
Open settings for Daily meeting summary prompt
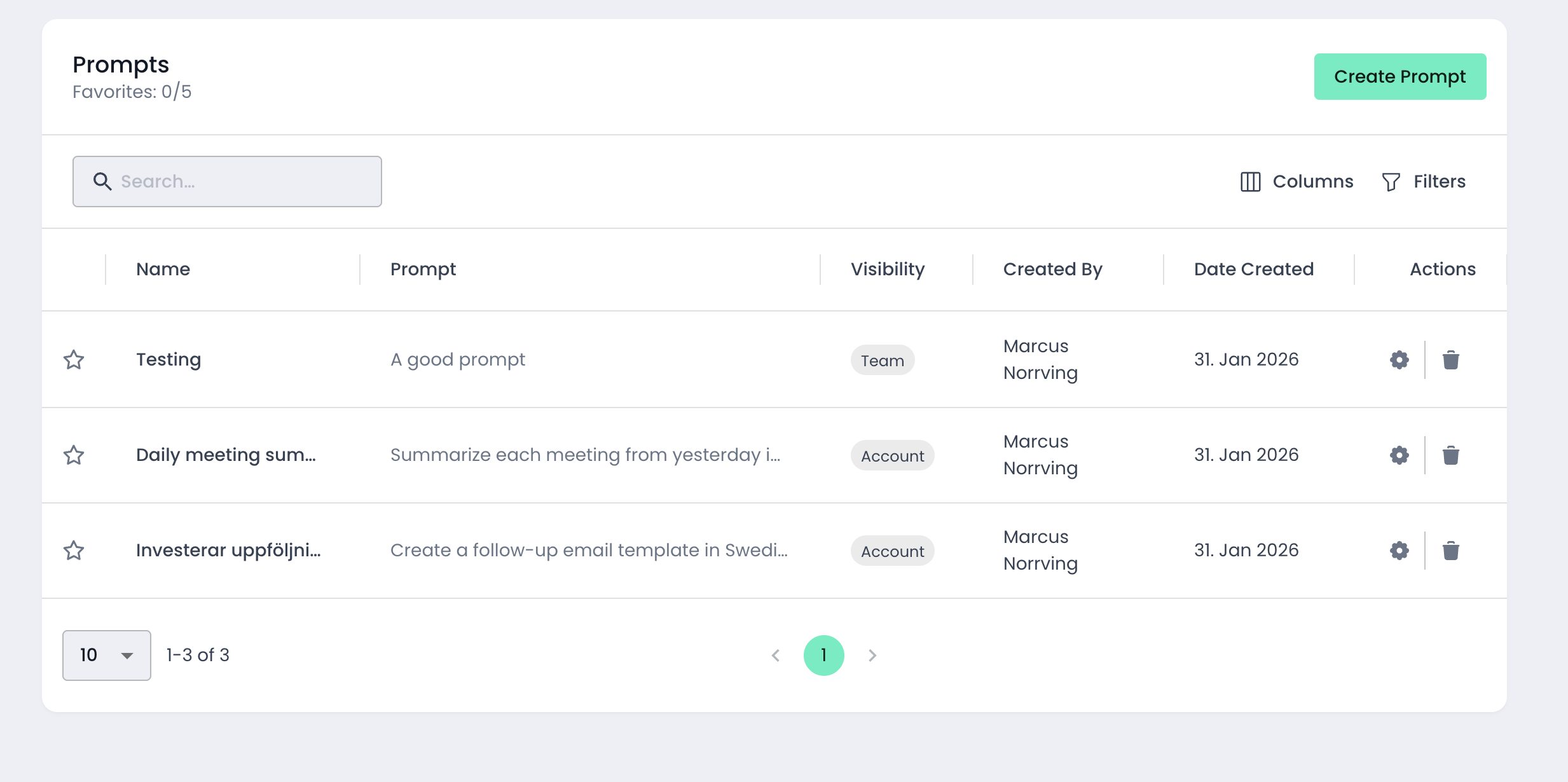click(x=1399, y=455)
